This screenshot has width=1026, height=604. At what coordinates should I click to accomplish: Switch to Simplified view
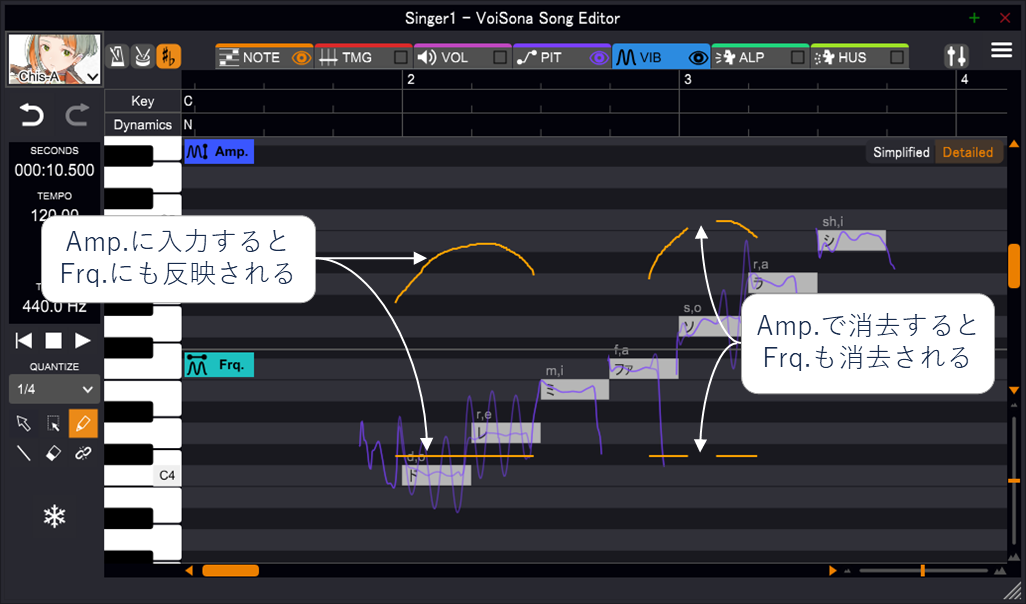click(x=901, y=152)
